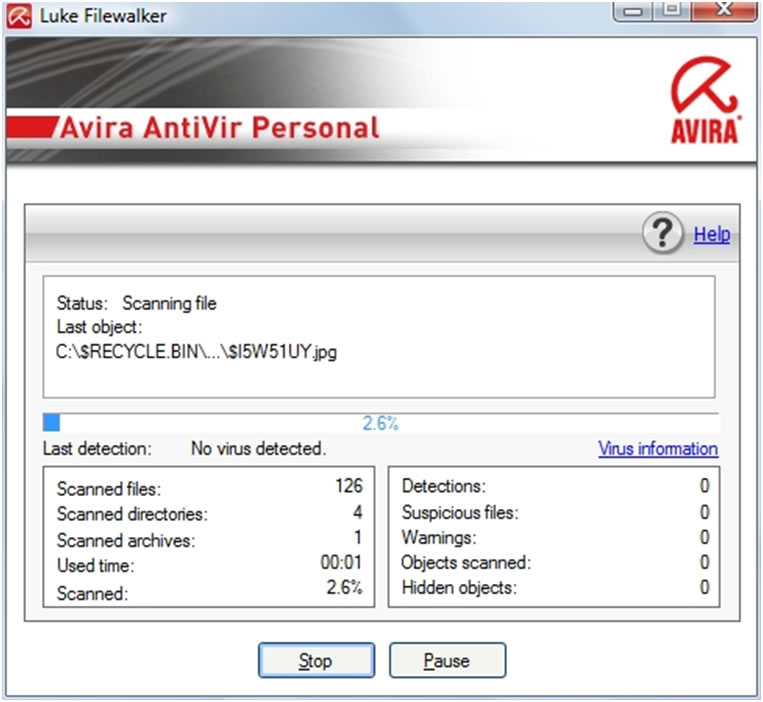This screenshot has width=763, height=702.
Task: Click the Detections count 0
Action: (x=705, y=486)
